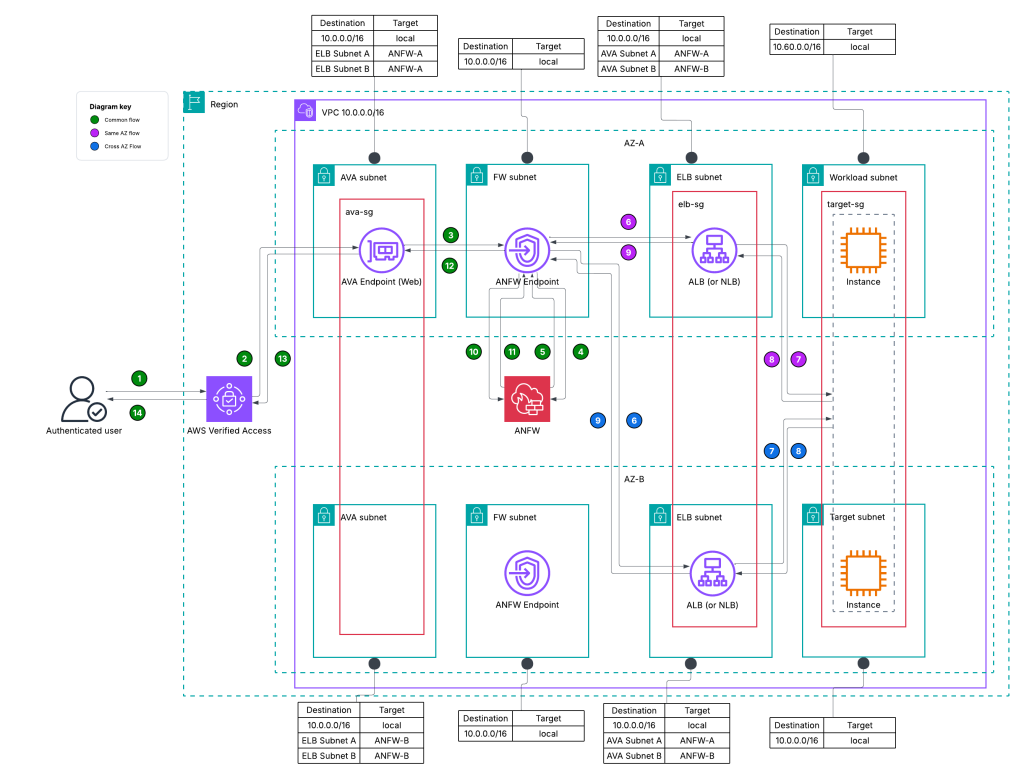Click the green step 11 circle
This screenshot has height=779, width=1024.
click(x=512, y=352)
